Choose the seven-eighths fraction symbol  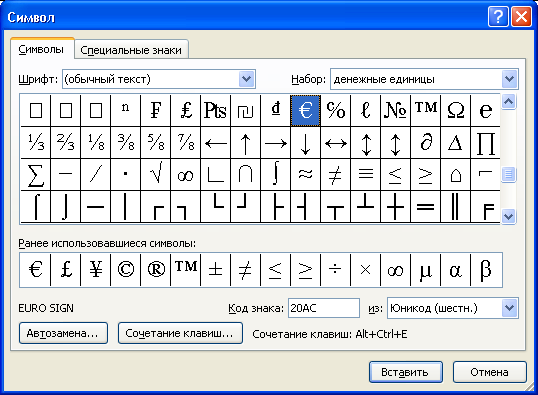pos(186,142)
